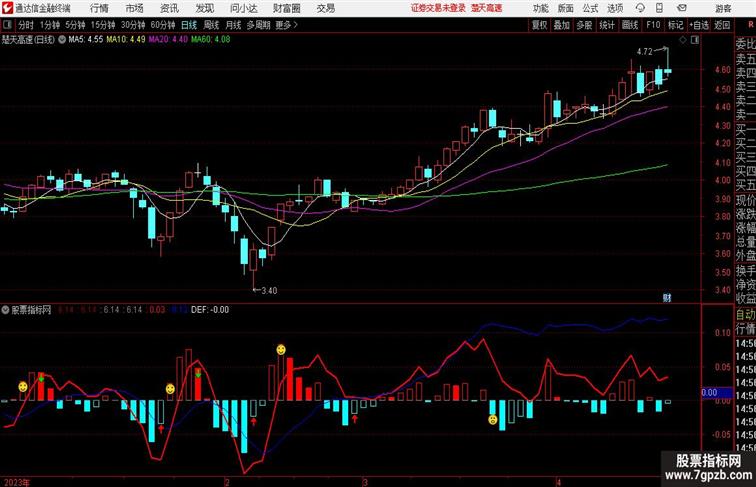Click the red R icon
Screen dimensions: 756x487
(750, 25)
